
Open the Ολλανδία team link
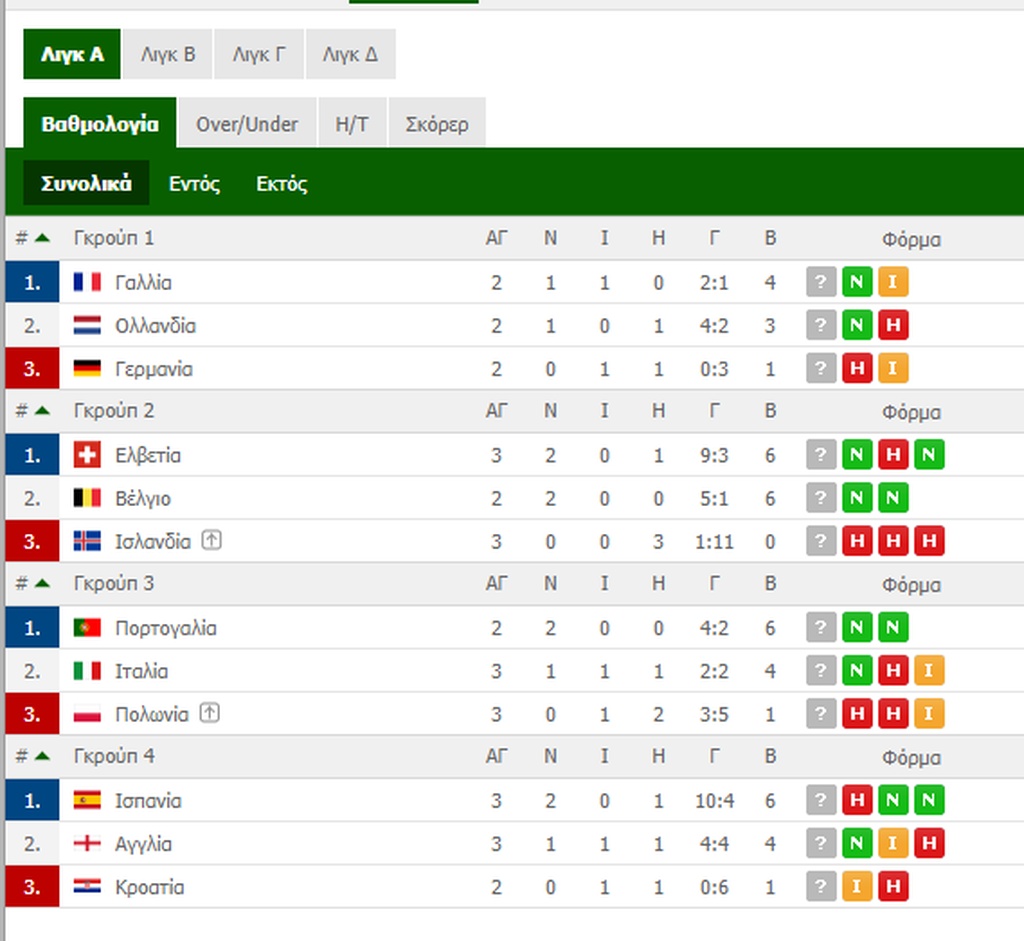(x=155, y=326)
